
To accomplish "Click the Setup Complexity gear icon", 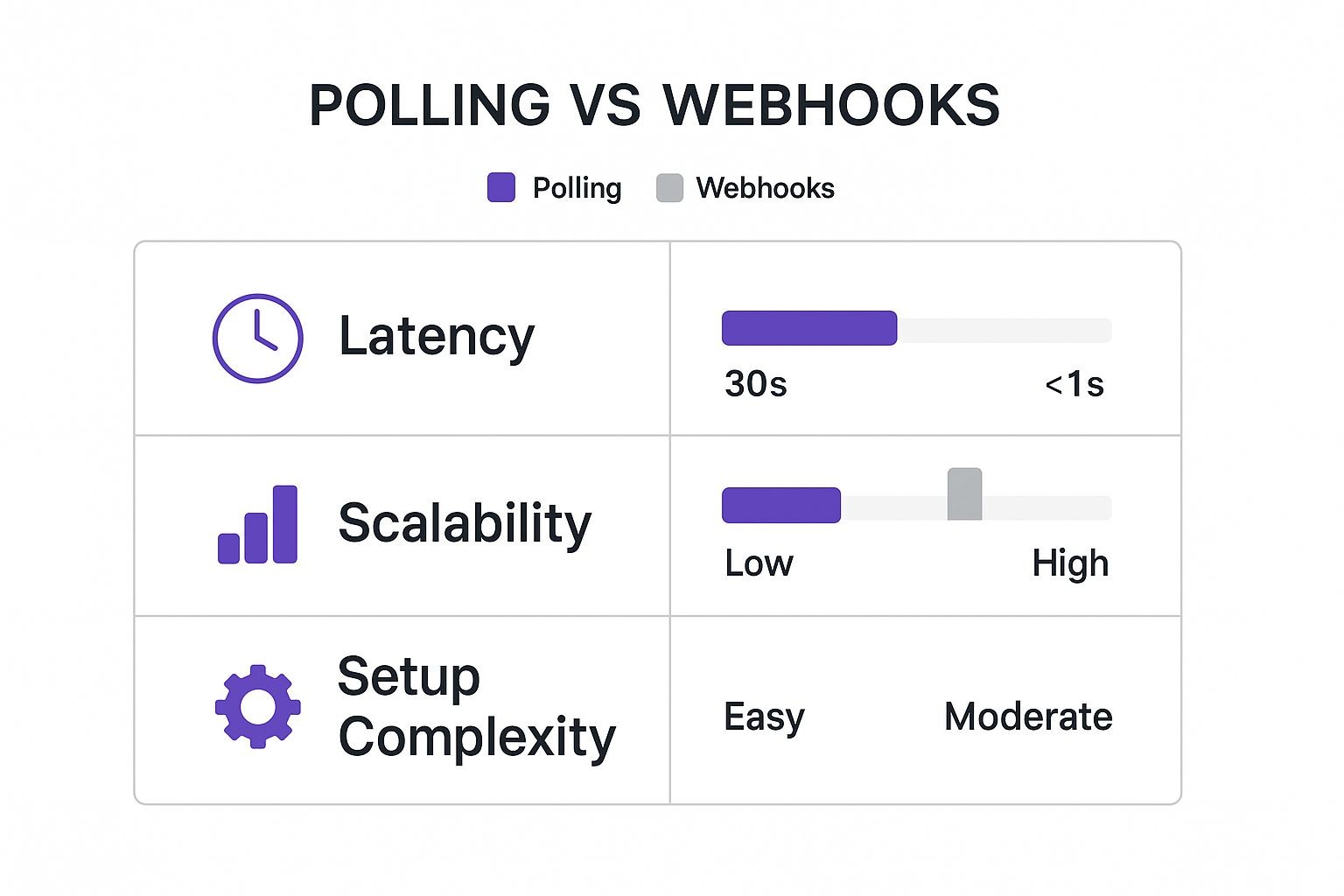I will [x=258, y=707].
